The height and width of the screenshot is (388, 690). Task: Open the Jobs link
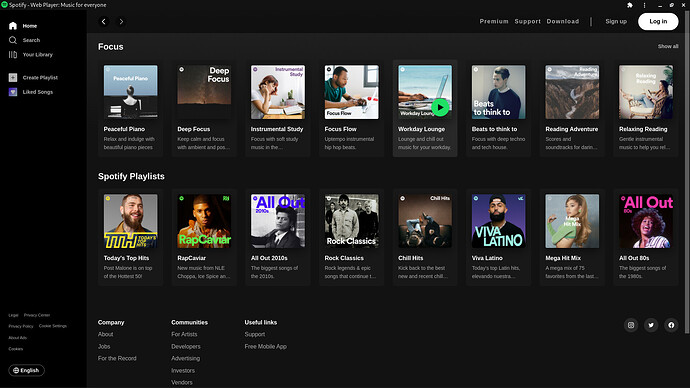[x=104, y=346]
